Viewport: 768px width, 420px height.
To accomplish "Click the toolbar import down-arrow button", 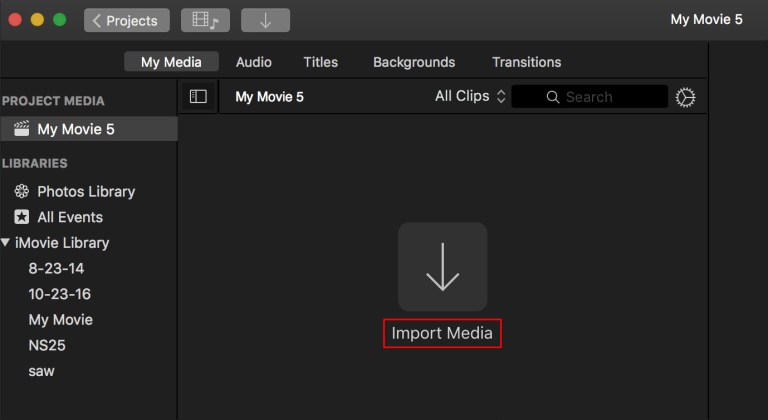I will click(265, 21).
